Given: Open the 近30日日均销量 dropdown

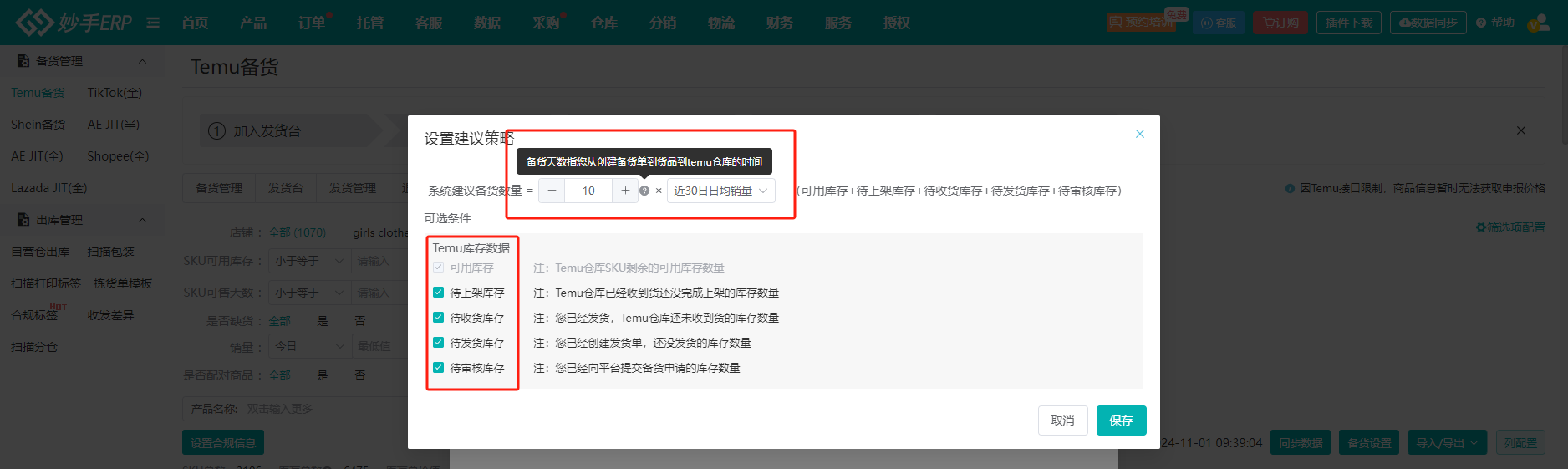Looking at the screenshot, I should [720, 191].
